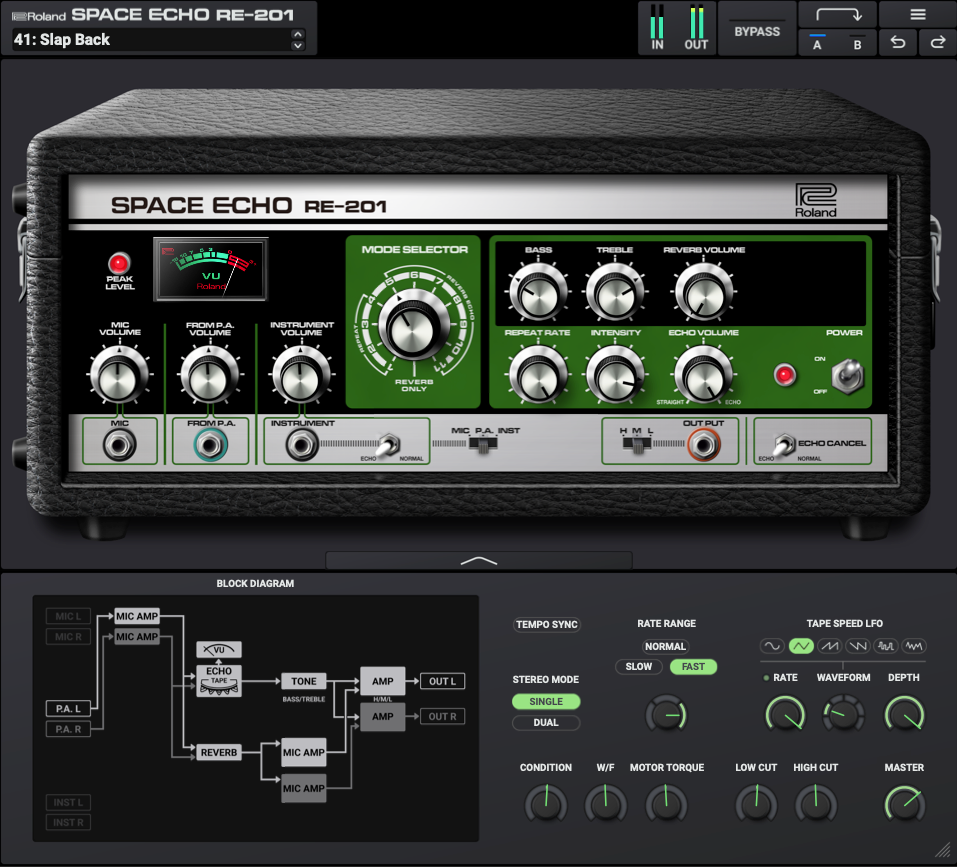Set rate range to SLOW
Viewport: 957px width, 867px height.
coord(639,667)
